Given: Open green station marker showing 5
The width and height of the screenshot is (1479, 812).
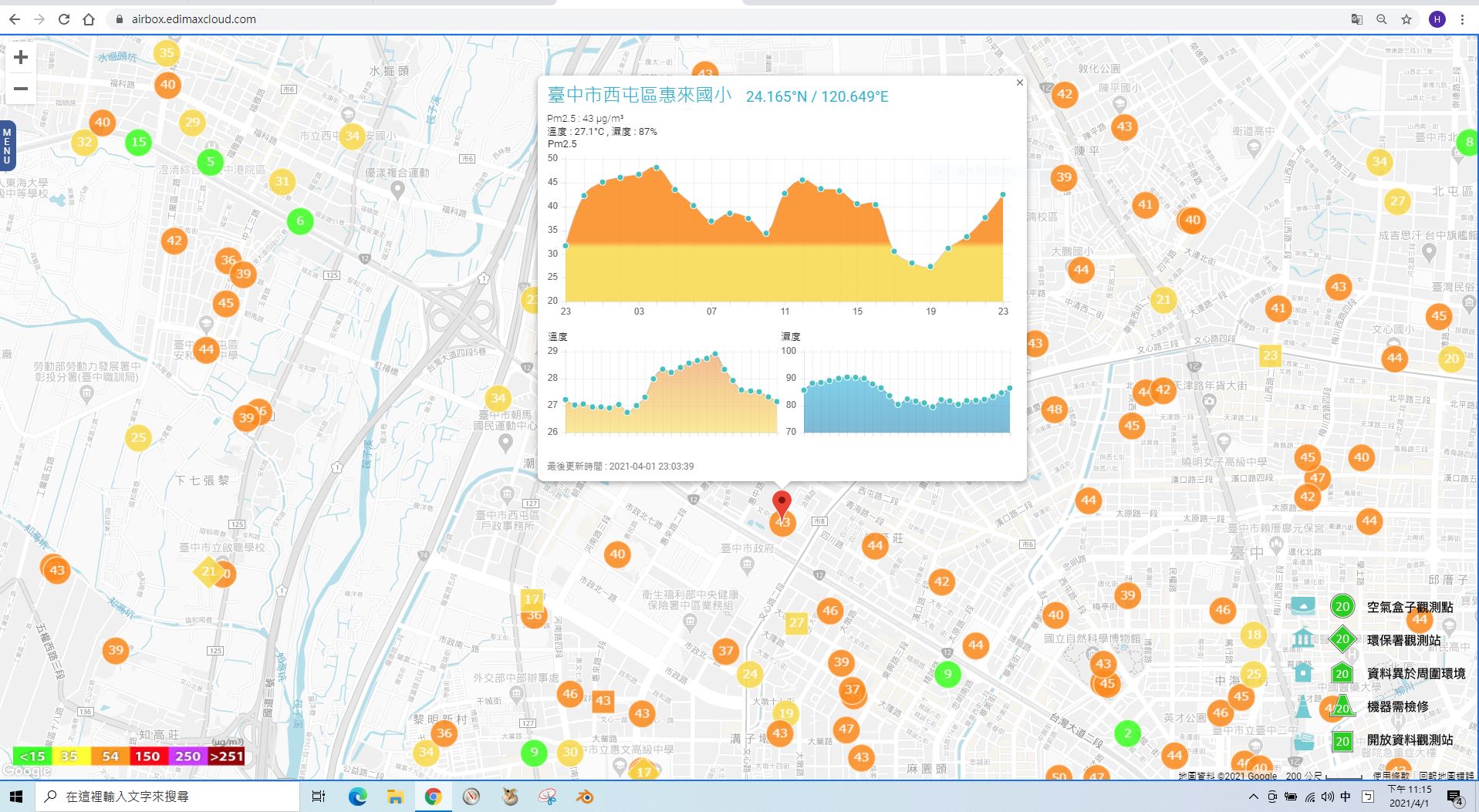Looking at the screenshot, I should click(x=210, y=162).
